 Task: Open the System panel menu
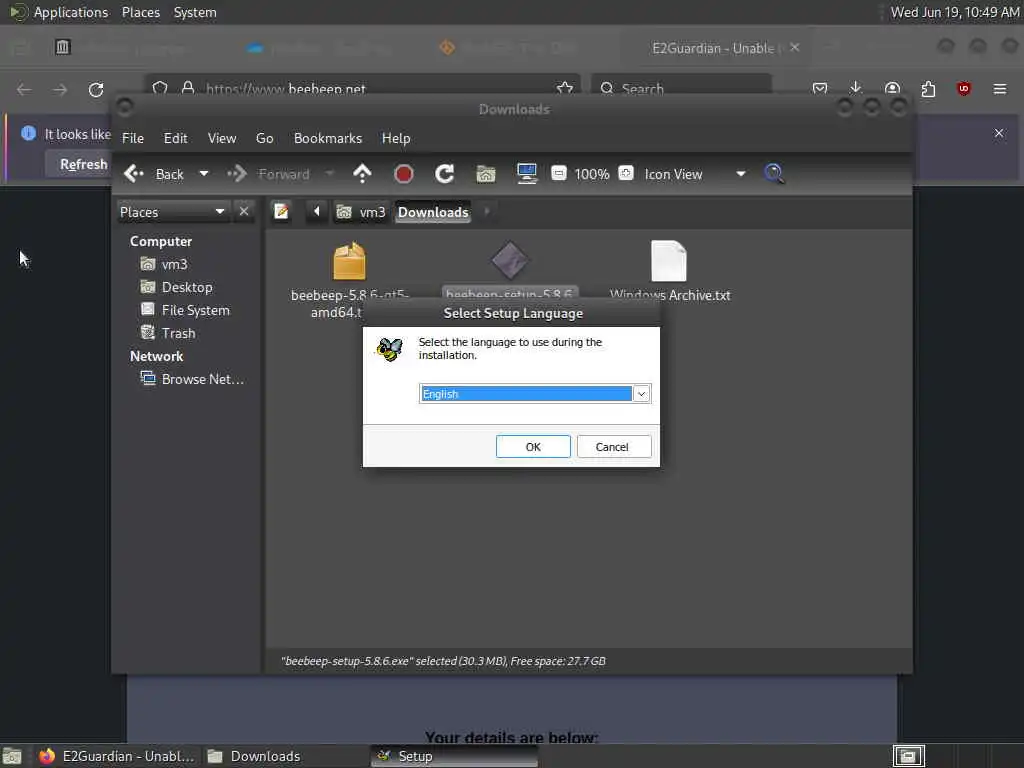[195, 12]
